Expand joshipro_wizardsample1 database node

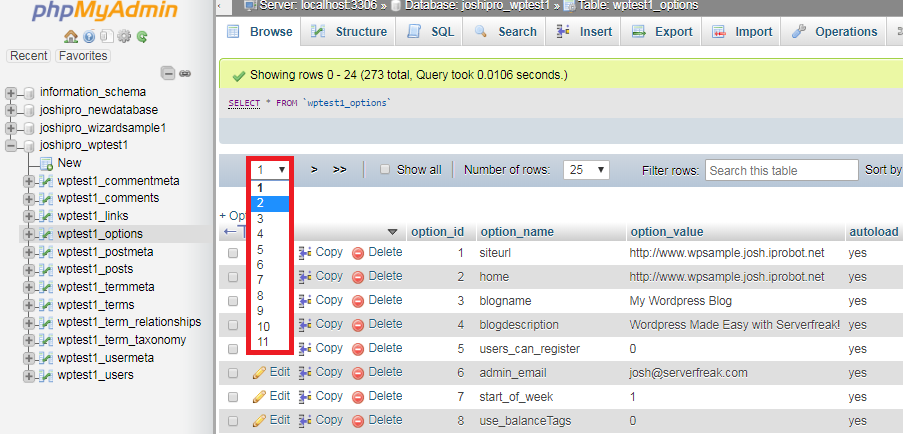pyautogui.click(x=11, y=128)
